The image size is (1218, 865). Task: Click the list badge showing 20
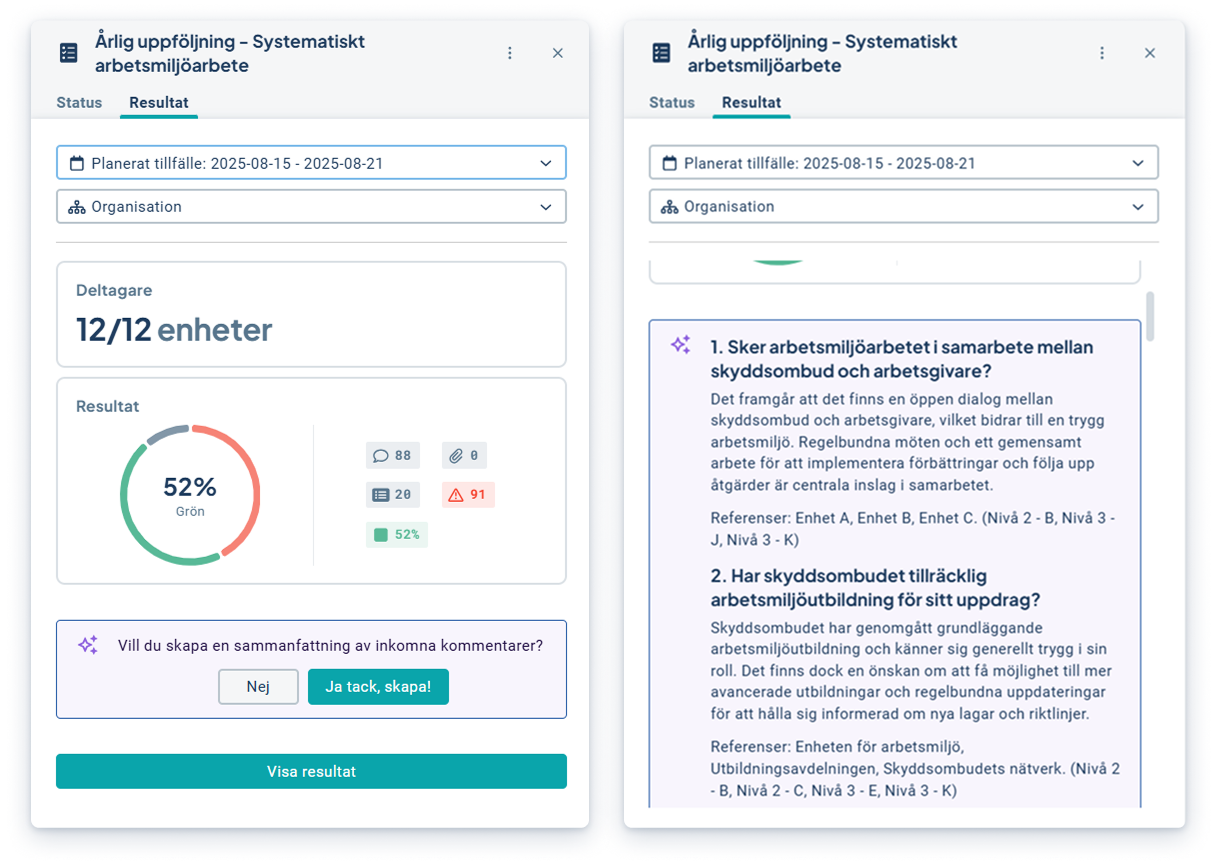coord(393,494)
